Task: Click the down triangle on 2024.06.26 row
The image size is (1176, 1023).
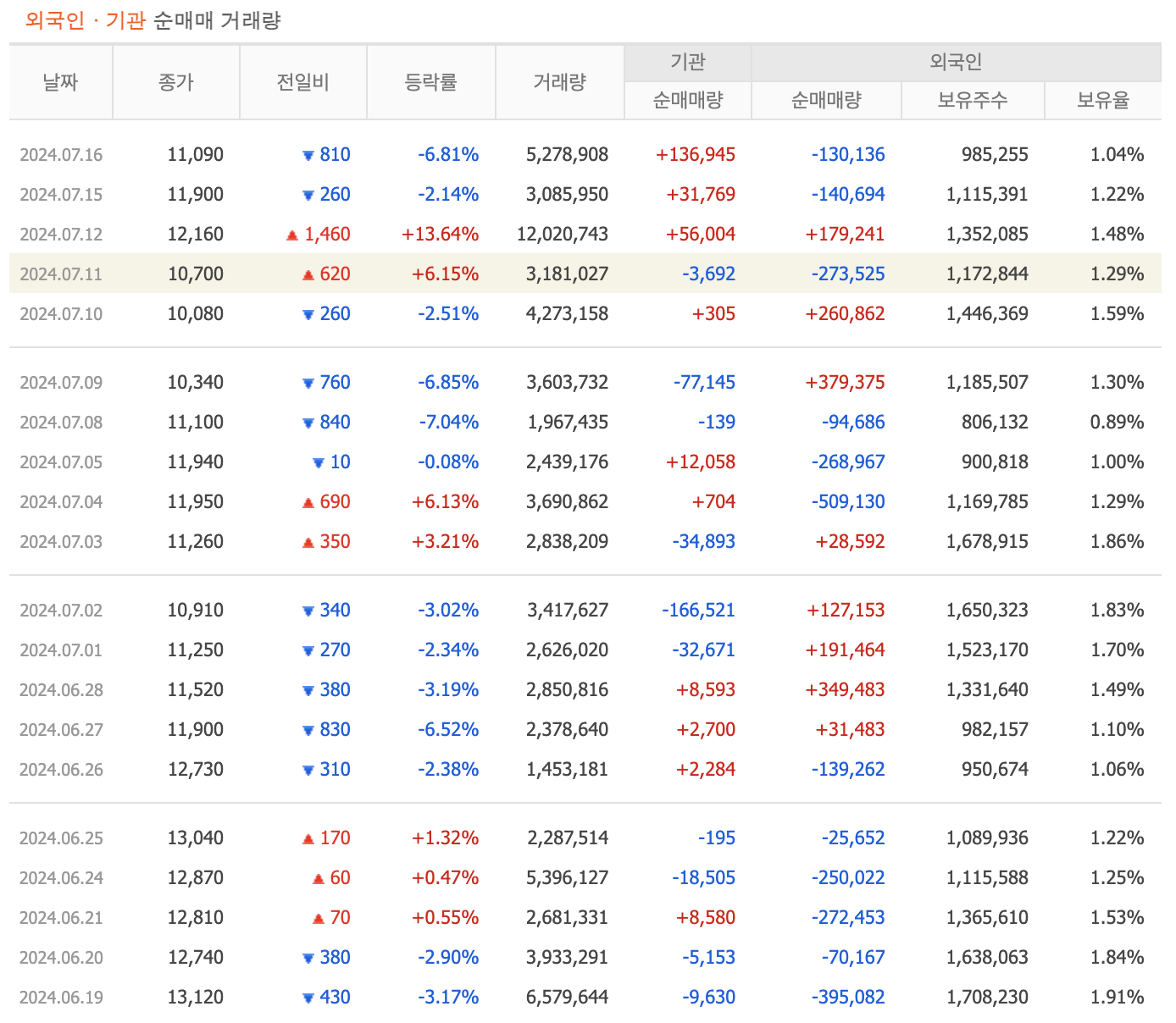Action: click(x=308, y=769)
